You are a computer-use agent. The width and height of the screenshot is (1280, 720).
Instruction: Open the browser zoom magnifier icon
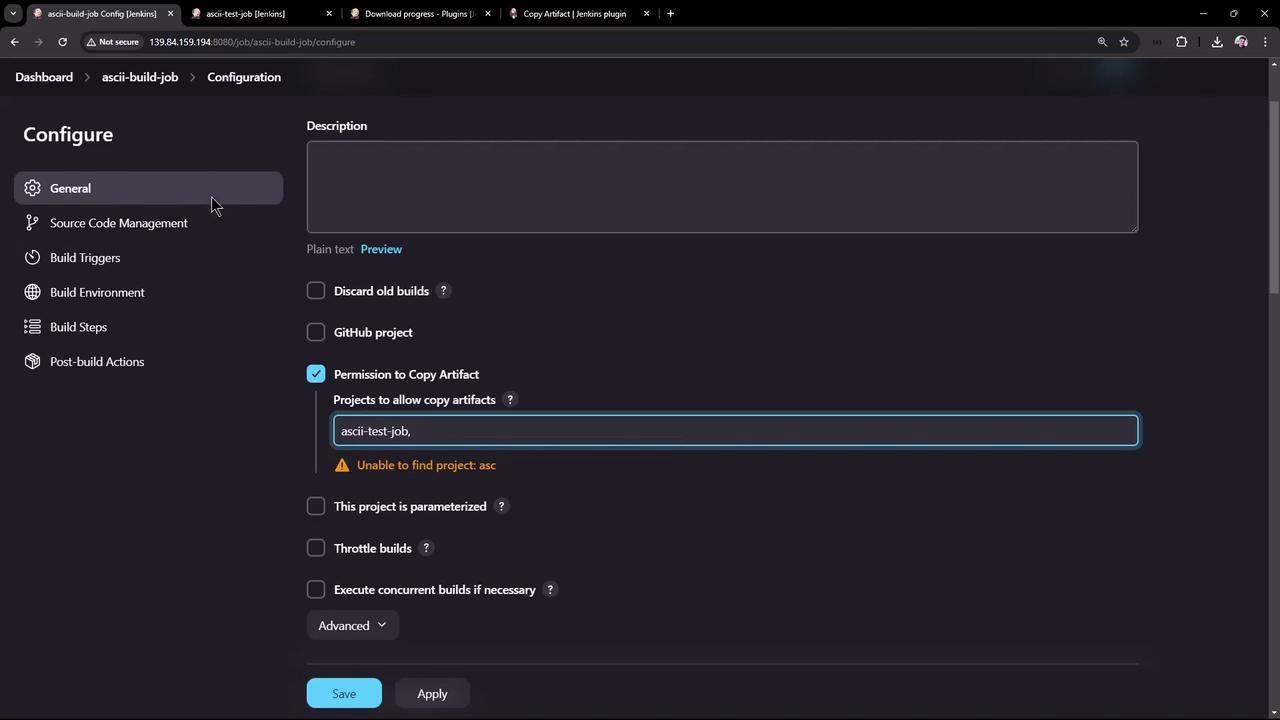coord(1102,42)
